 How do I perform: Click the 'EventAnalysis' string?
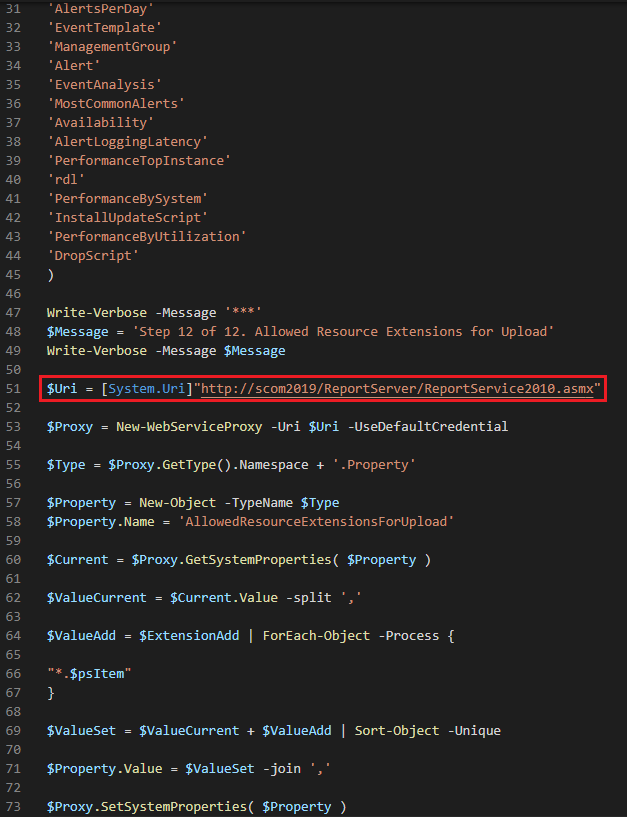tap(105, 84)
